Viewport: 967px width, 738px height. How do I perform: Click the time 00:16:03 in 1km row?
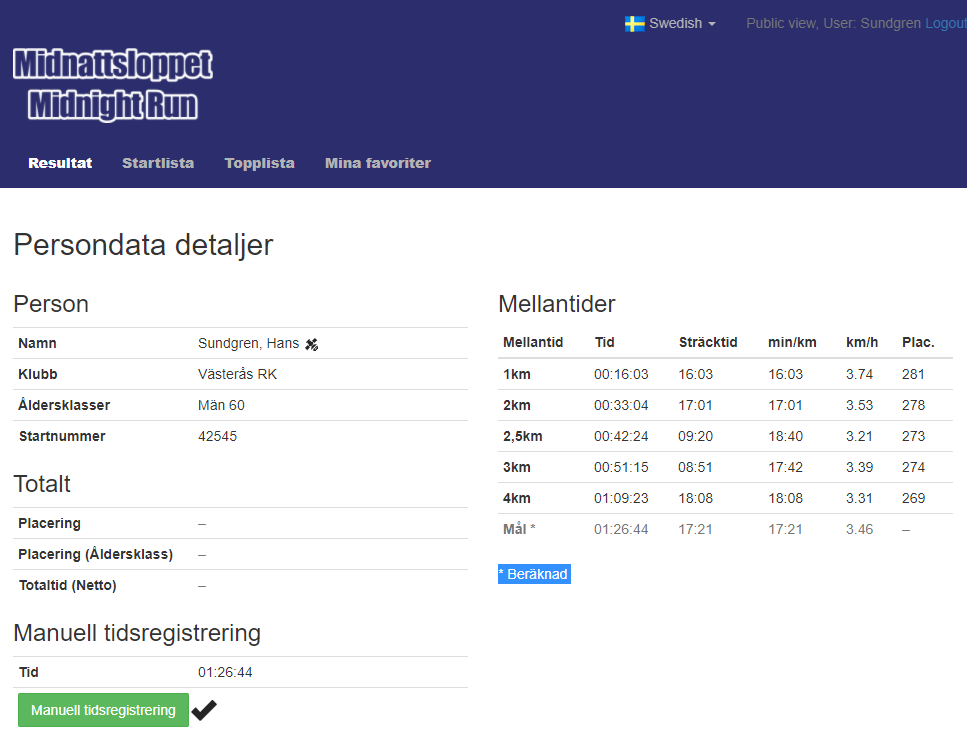pyautogui.click(x=621, y=374)
